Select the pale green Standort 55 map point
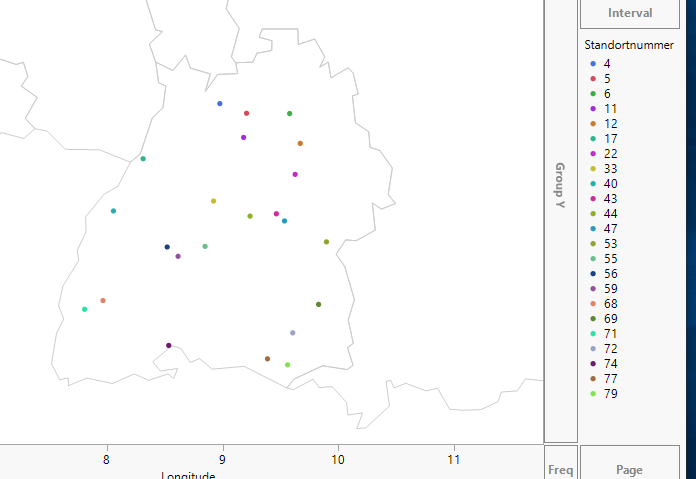This screenshot has height=479, width=696. (x=205, y=246)
